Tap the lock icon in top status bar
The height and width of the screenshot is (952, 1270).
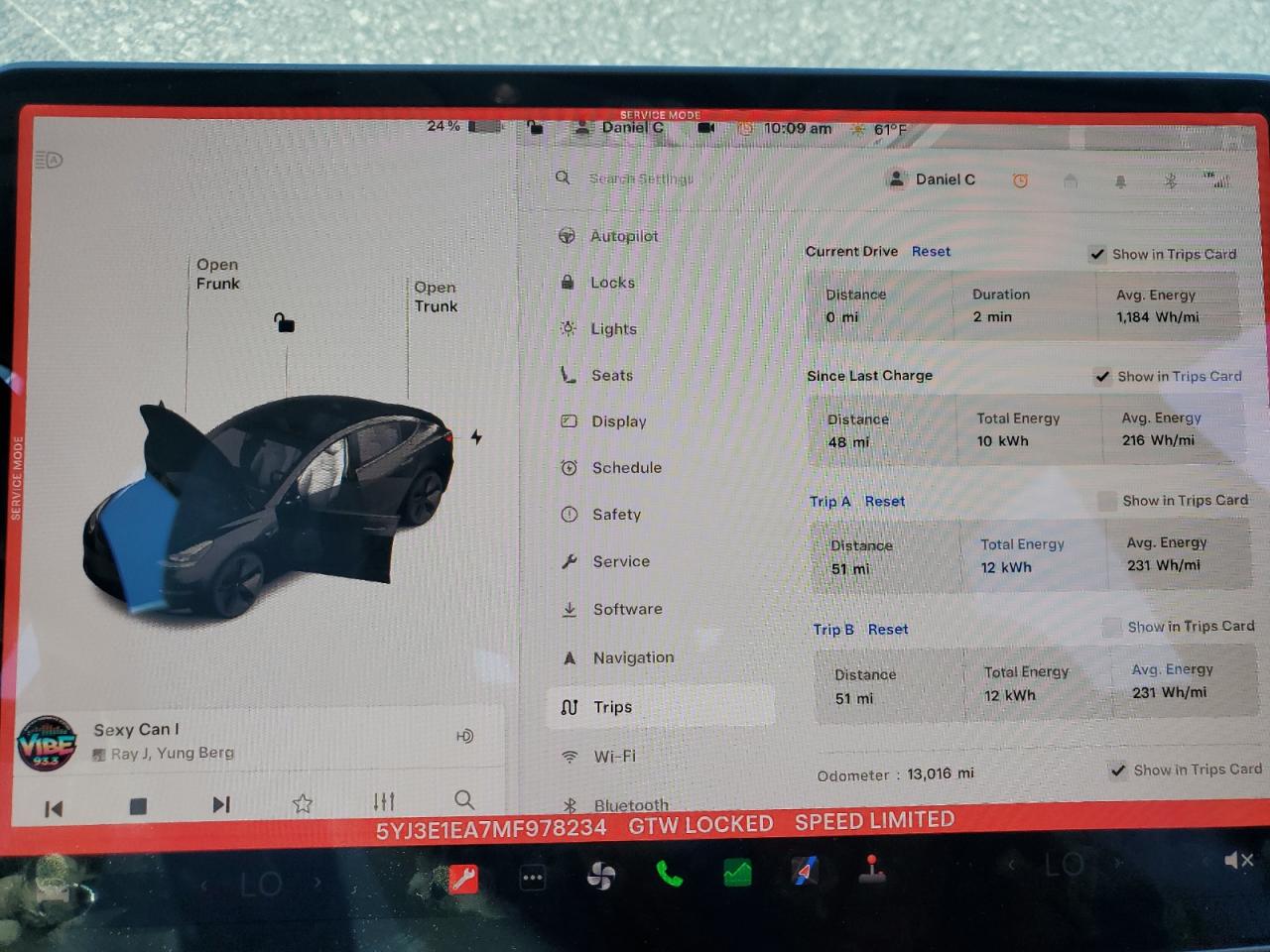point(535,127)
